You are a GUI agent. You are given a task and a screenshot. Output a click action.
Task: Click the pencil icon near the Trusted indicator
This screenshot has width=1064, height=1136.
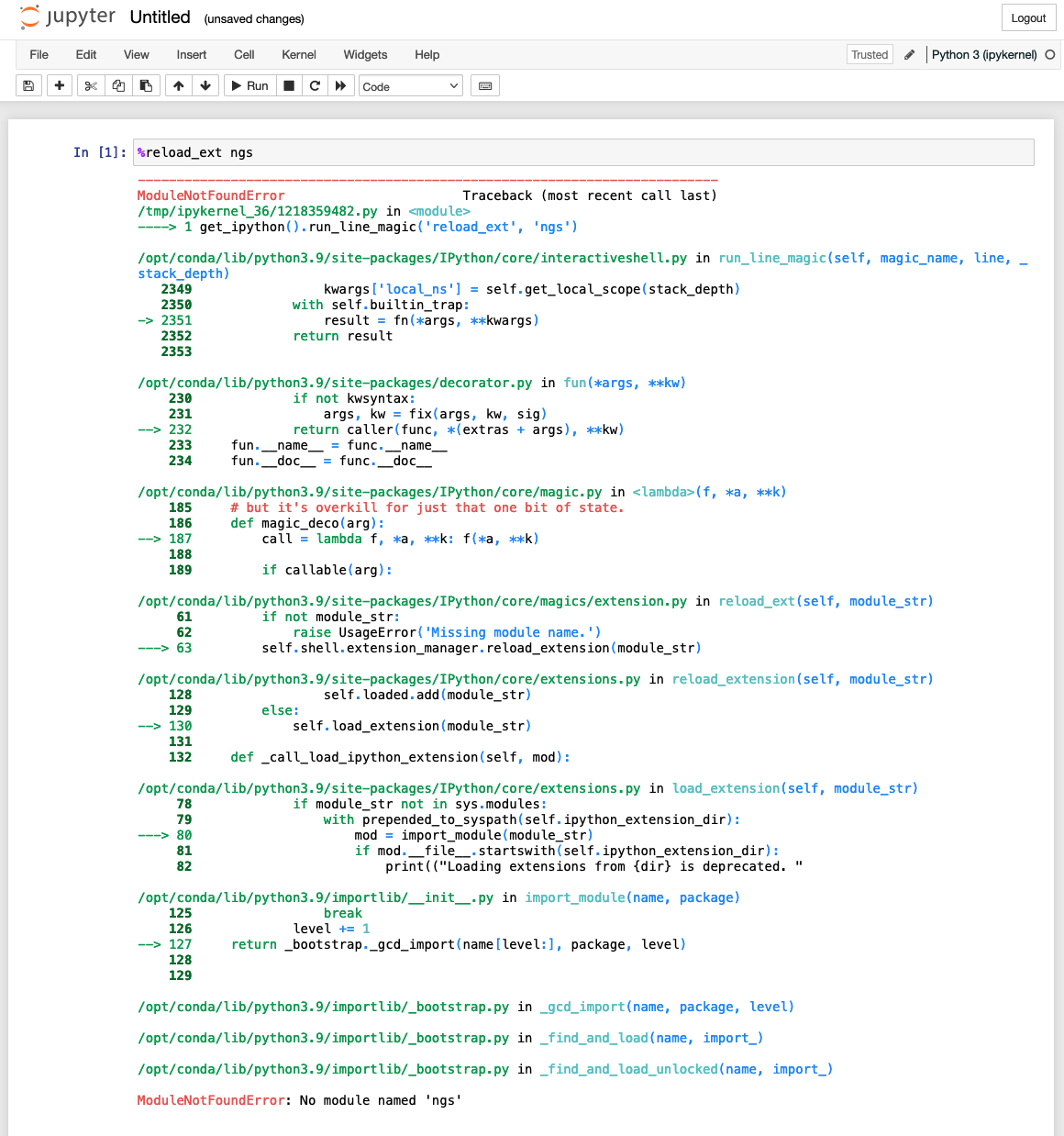click(909, 54)
